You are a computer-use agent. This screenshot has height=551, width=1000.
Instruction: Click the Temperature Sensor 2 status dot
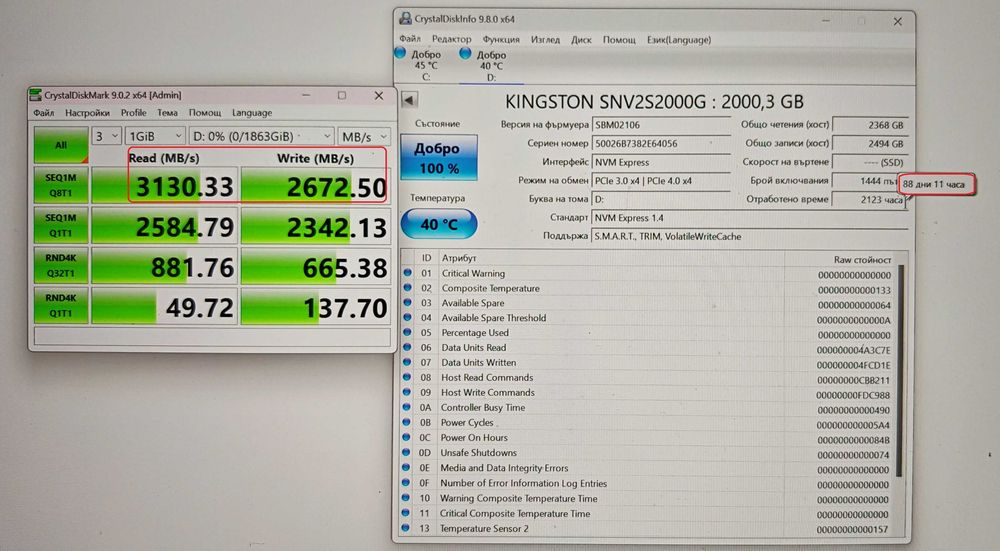[x=406, y=528]
